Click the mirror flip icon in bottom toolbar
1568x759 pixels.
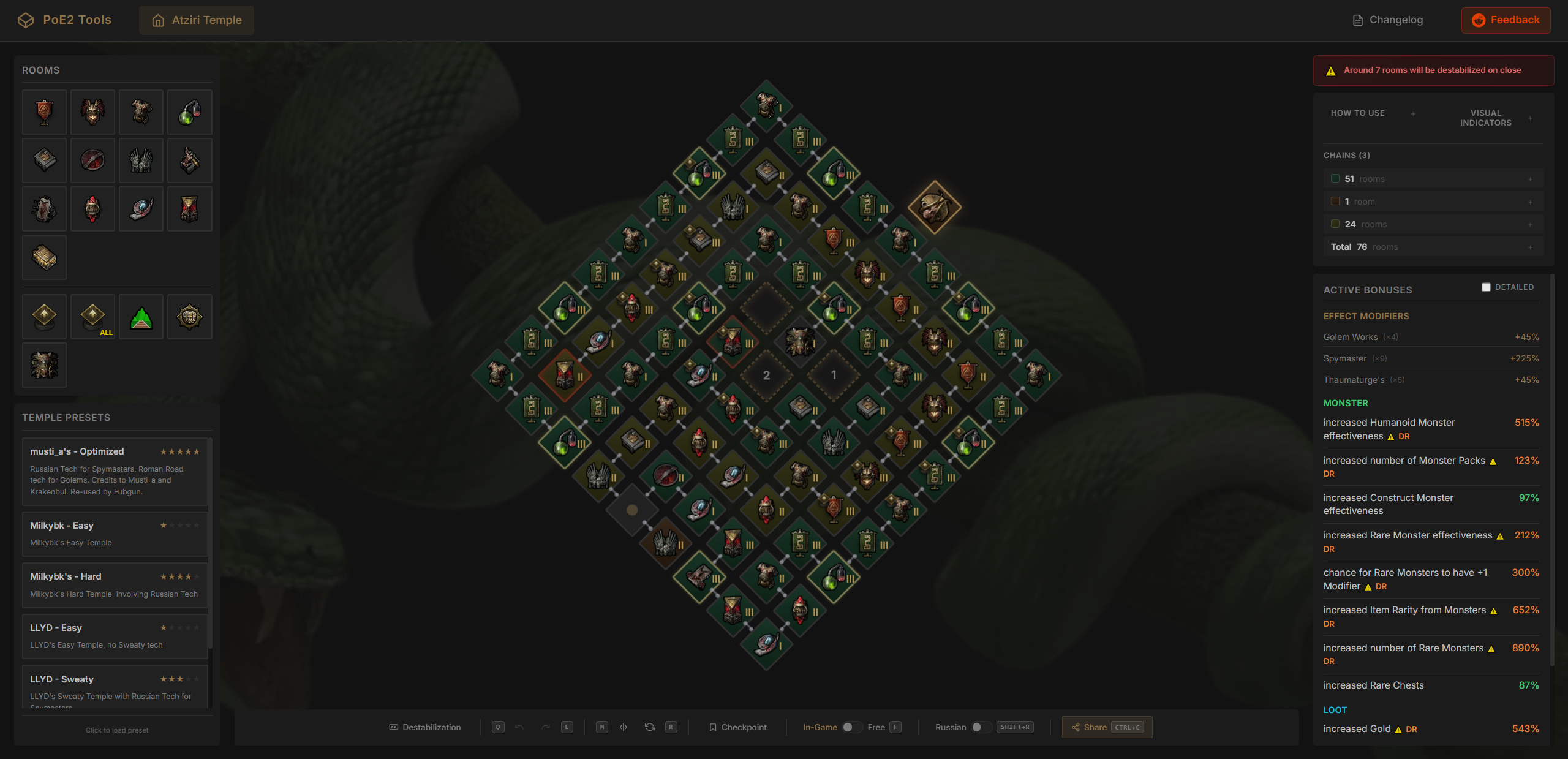pos(624,727)
